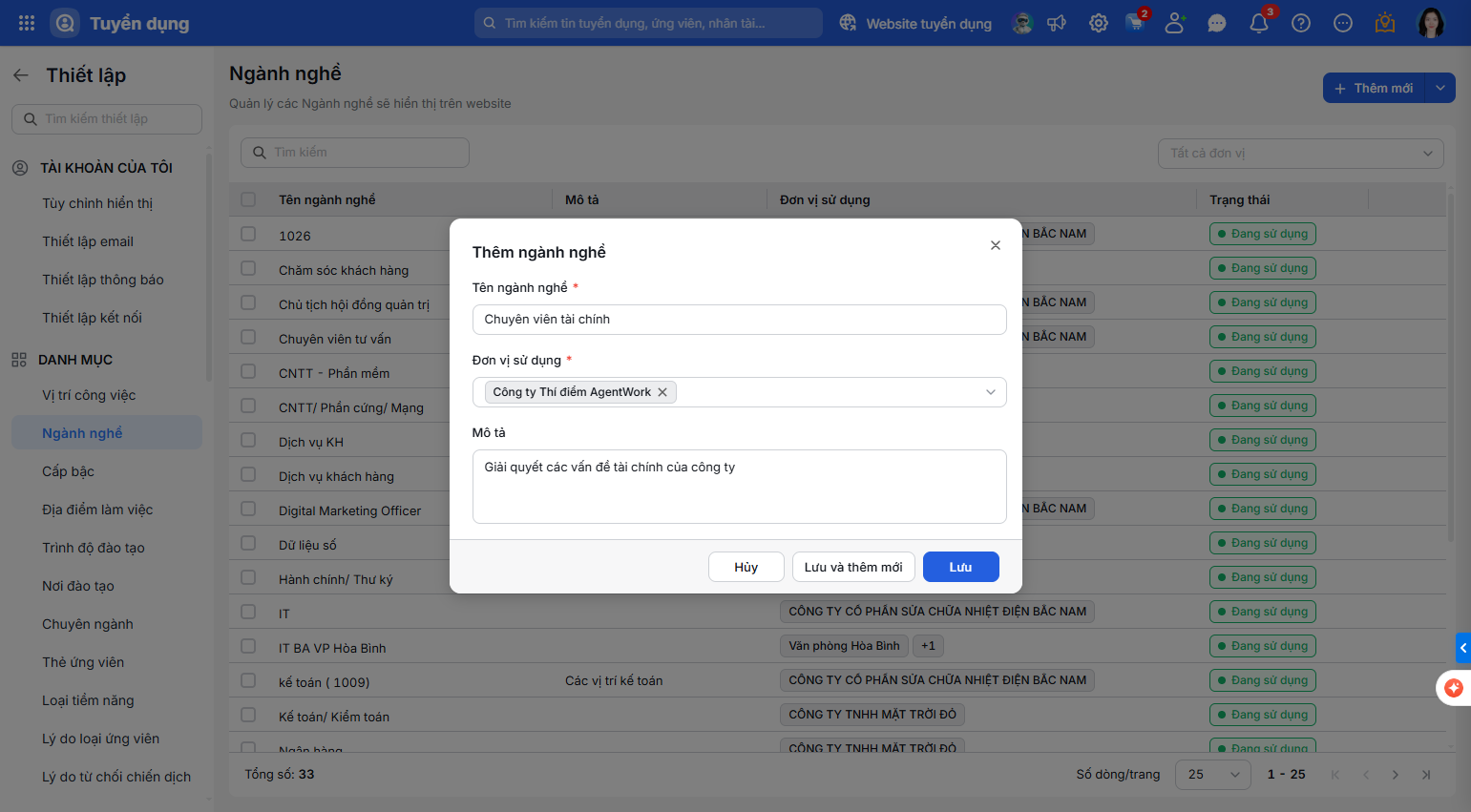Image resolution: width=1471 pixels, height=812 pixels.
Task: Open the rows per page dropdown
Action: (x=1213, y=775)
